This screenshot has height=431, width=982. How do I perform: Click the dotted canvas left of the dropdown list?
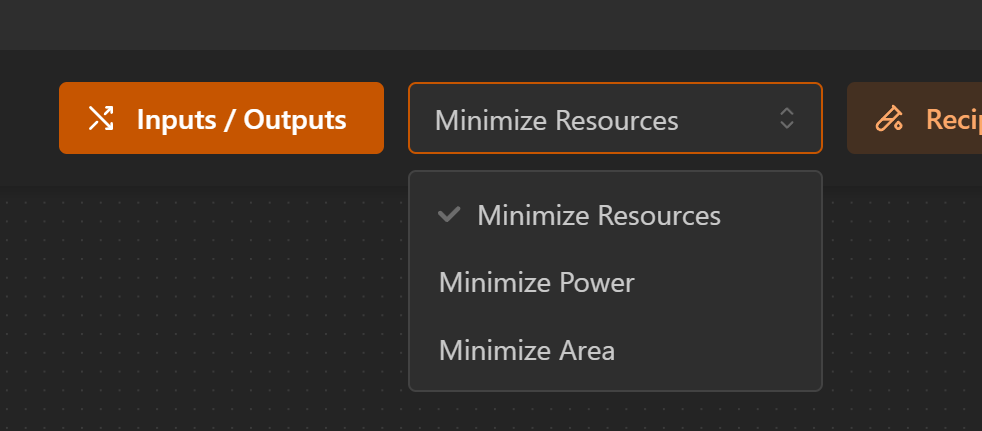tap(200, 300)
